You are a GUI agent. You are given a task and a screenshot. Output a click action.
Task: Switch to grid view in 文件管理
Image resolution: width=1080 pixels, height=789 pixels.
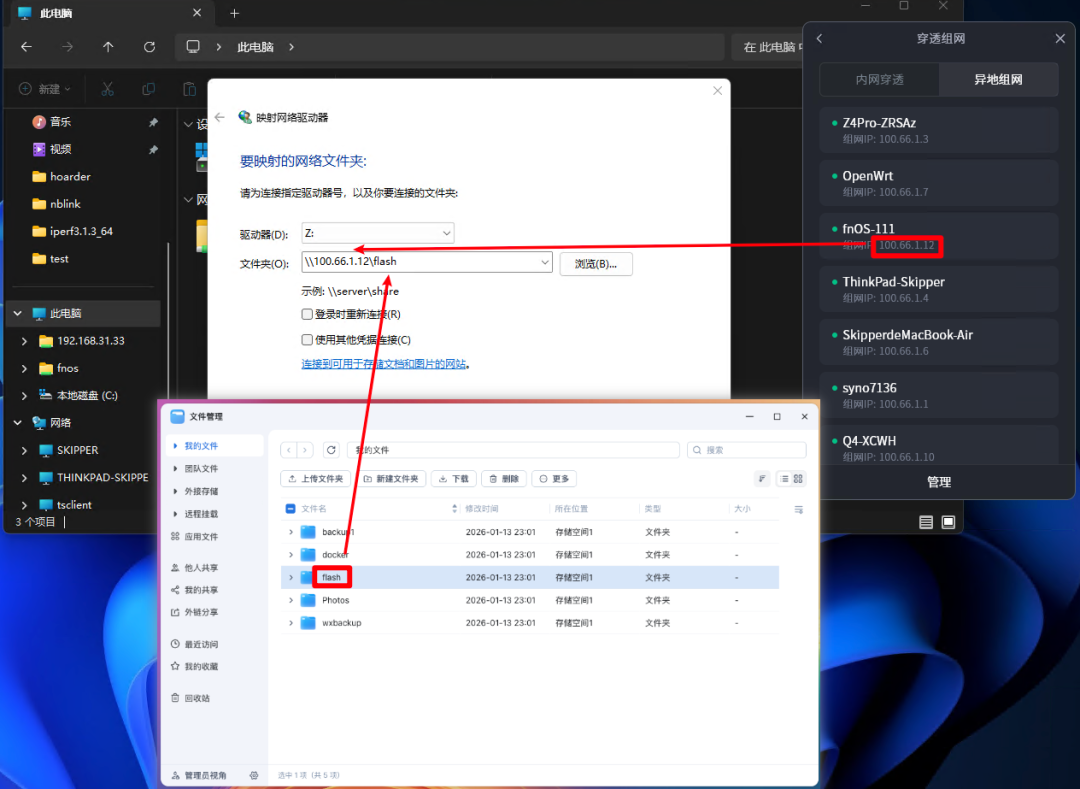pos(798,478)
